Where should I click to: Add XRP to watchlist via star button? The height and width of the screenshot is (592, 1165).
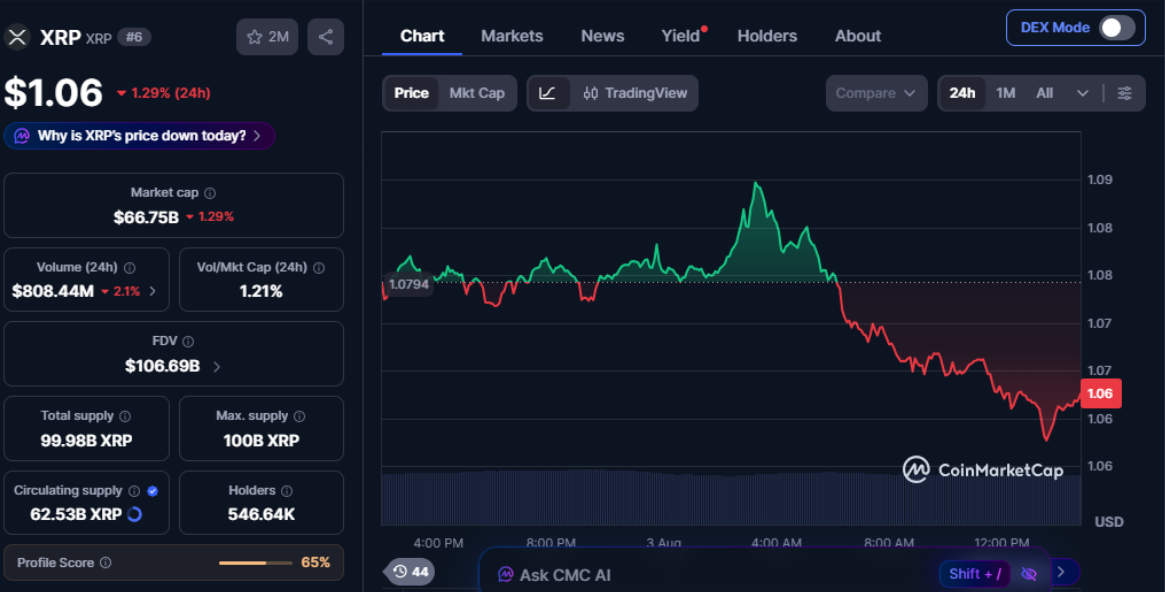[x=267, y=37]
